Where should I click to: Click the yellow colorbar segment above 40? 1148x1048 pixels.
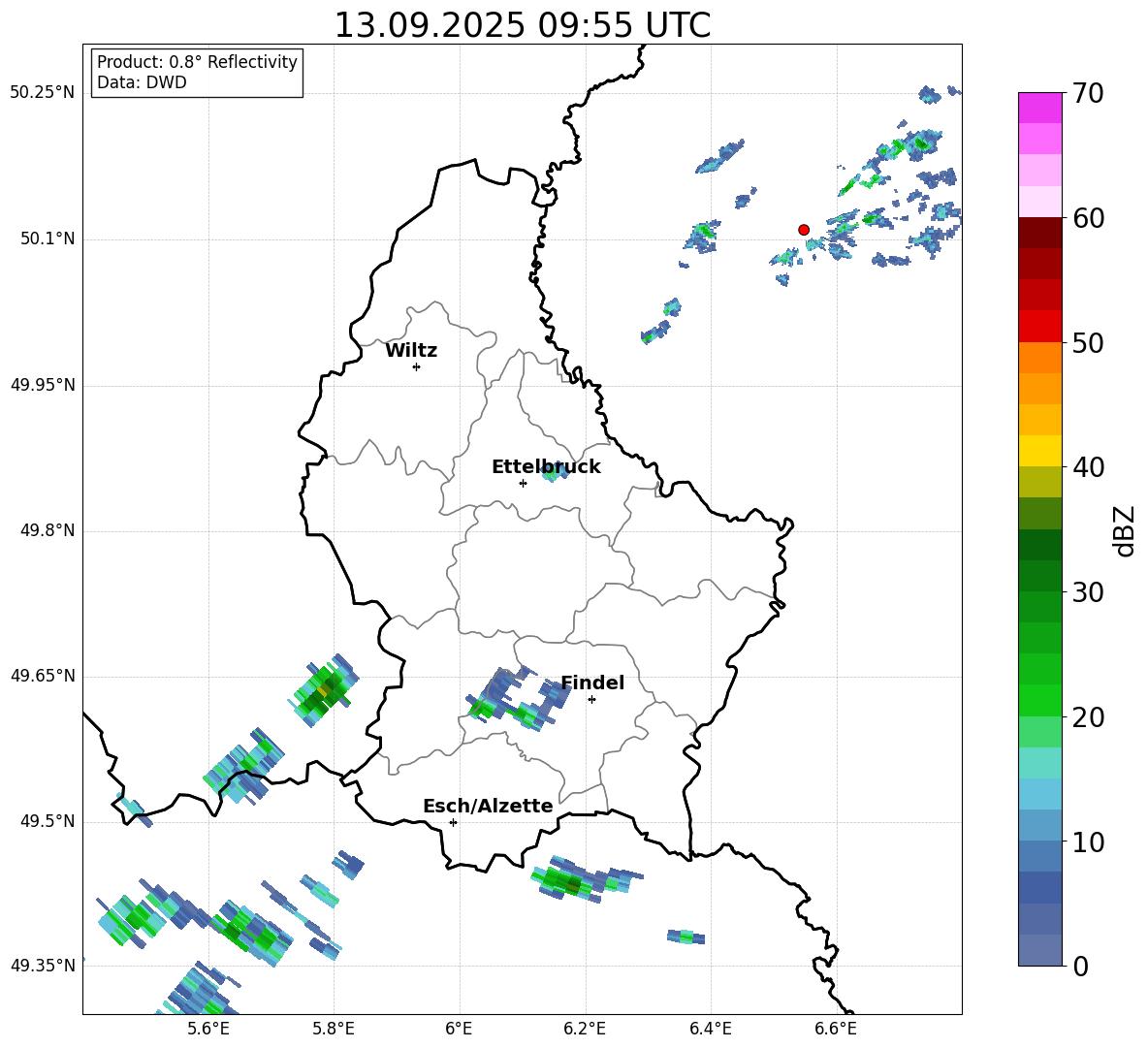click(1039, 451)
